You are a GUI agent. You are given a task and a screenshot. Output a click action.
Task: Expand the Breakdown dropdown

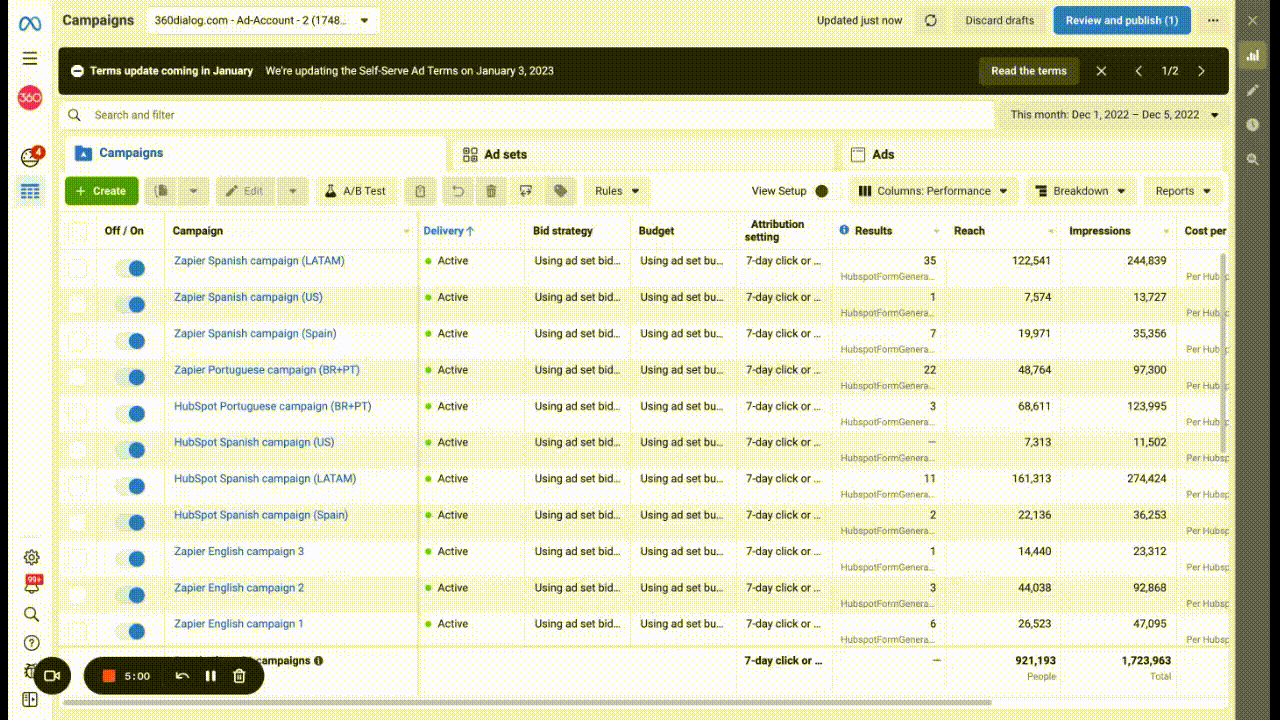1080,191
